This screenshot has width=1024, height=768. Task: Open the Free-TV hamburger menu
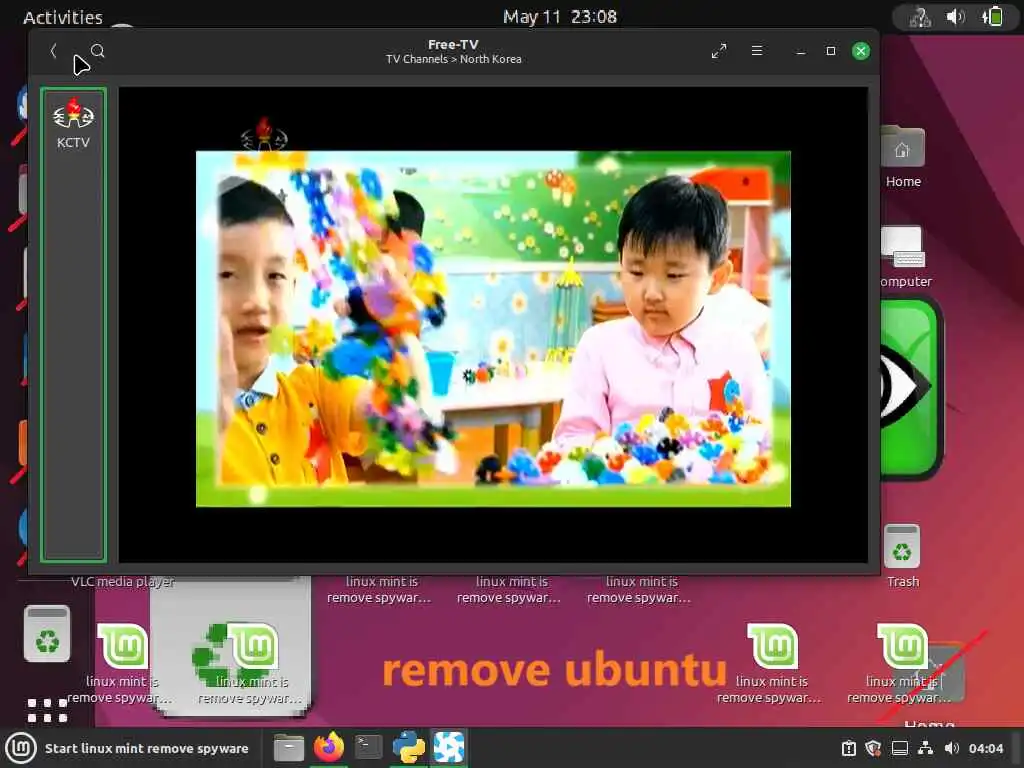[757, 51]
